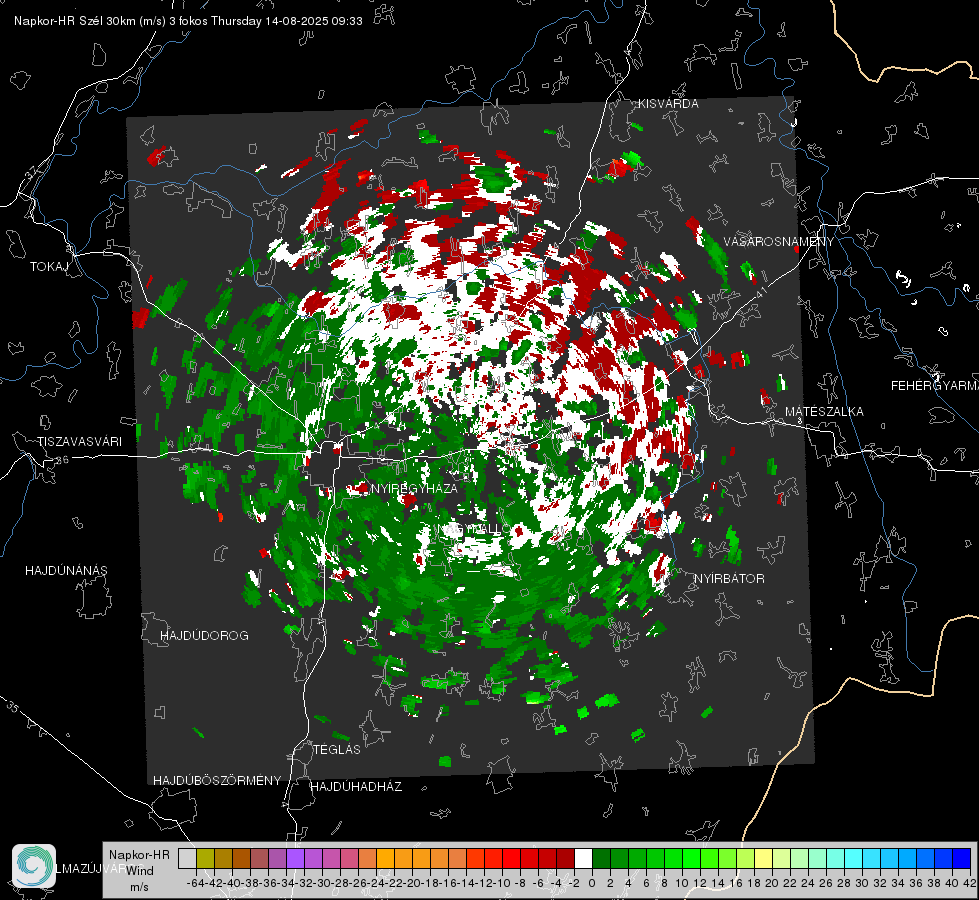Click the Napkor-HR legend title

[139, 855]
